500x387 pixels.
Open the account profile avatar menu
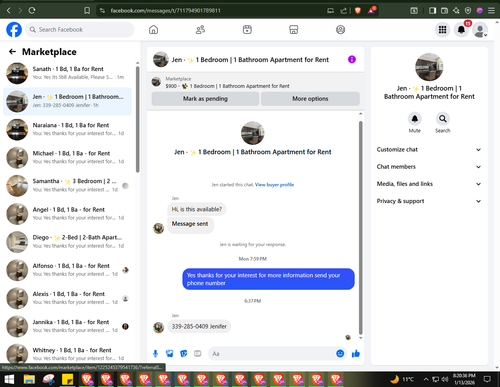[x=480, y=30]
